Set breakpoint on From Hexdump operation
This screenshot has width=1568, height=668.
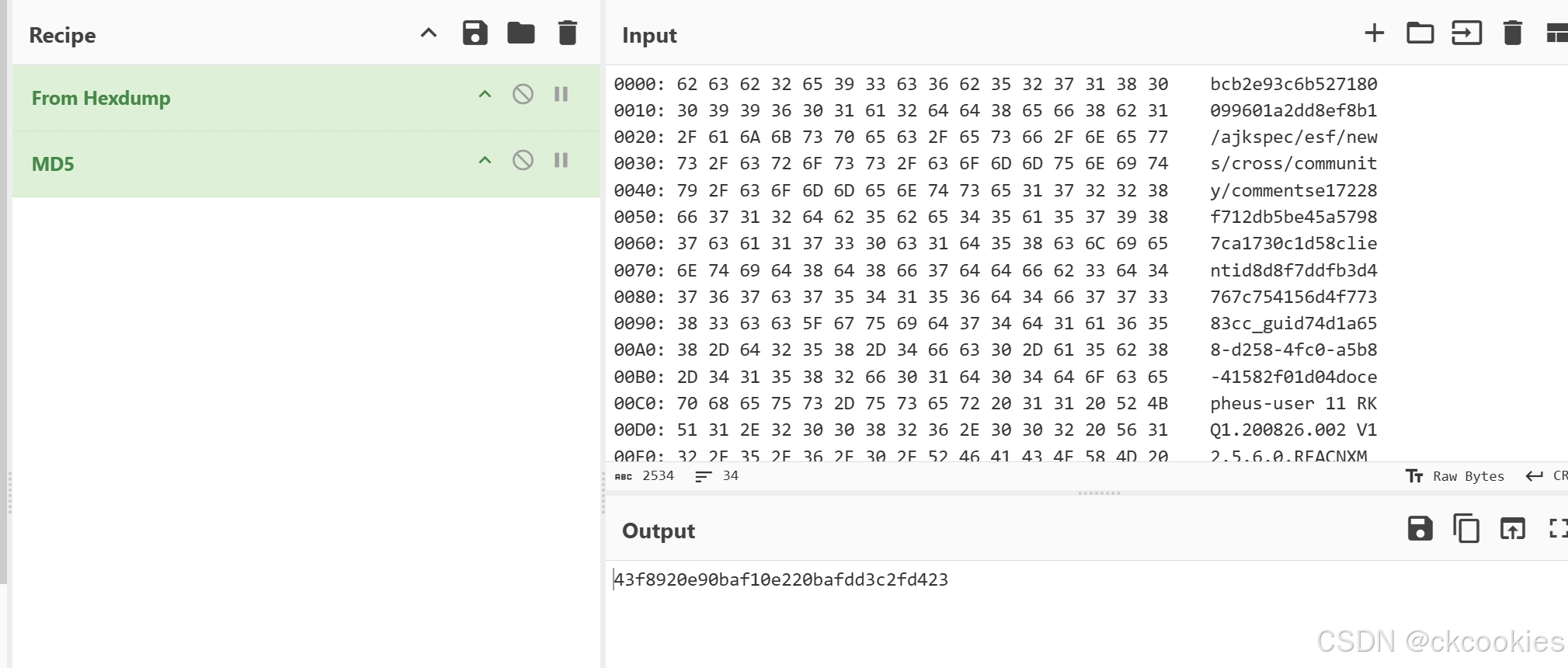pyautogui.click(x=561, y=95)
